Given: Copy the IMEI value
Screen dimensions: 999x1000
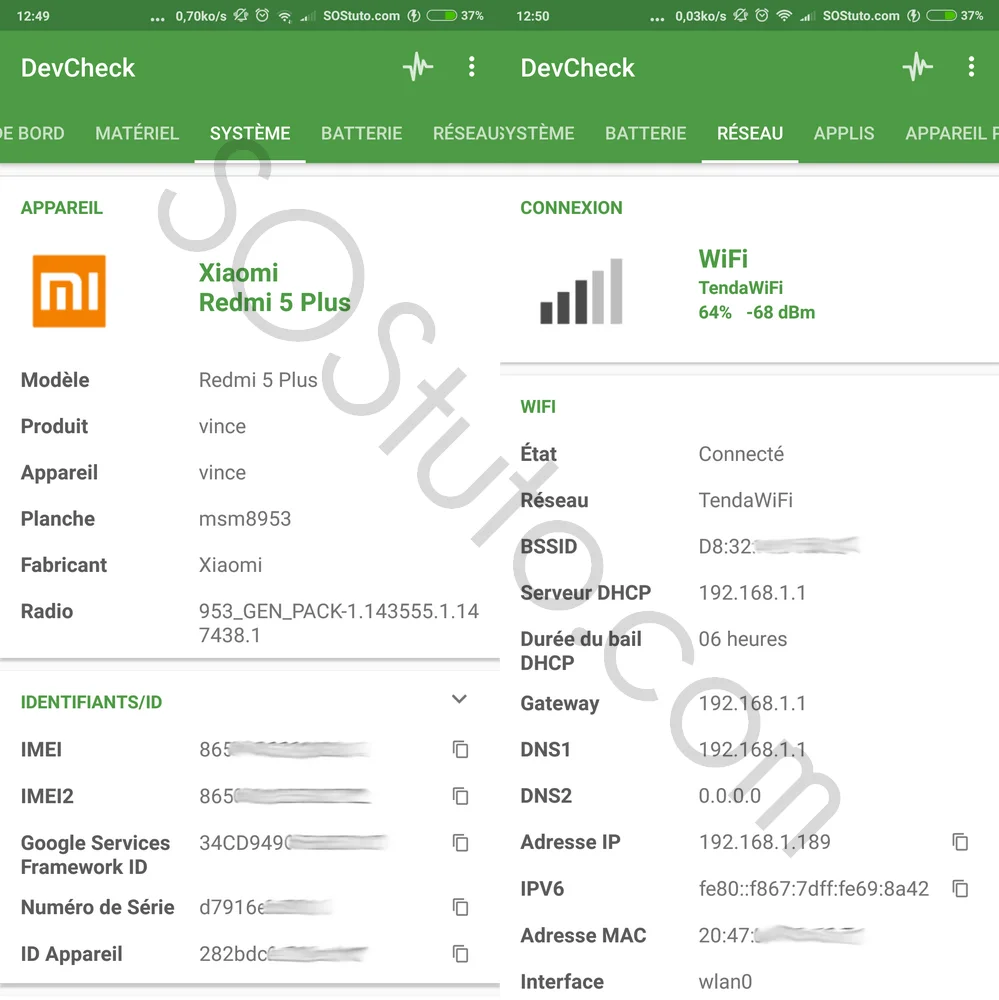Looking at the screenshot, I should pyautogui.click(x=460, y=749).
